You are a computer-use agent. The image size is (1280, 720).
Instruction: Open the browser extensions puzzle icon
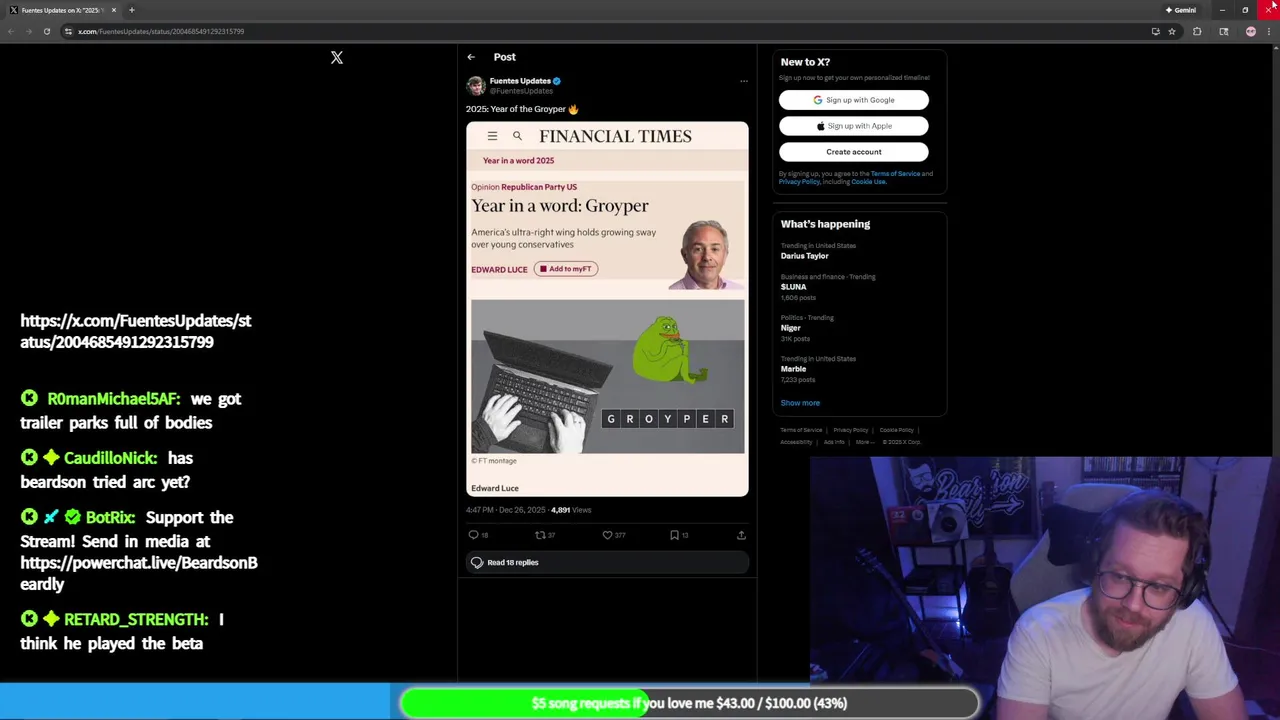click(1197, 31)
